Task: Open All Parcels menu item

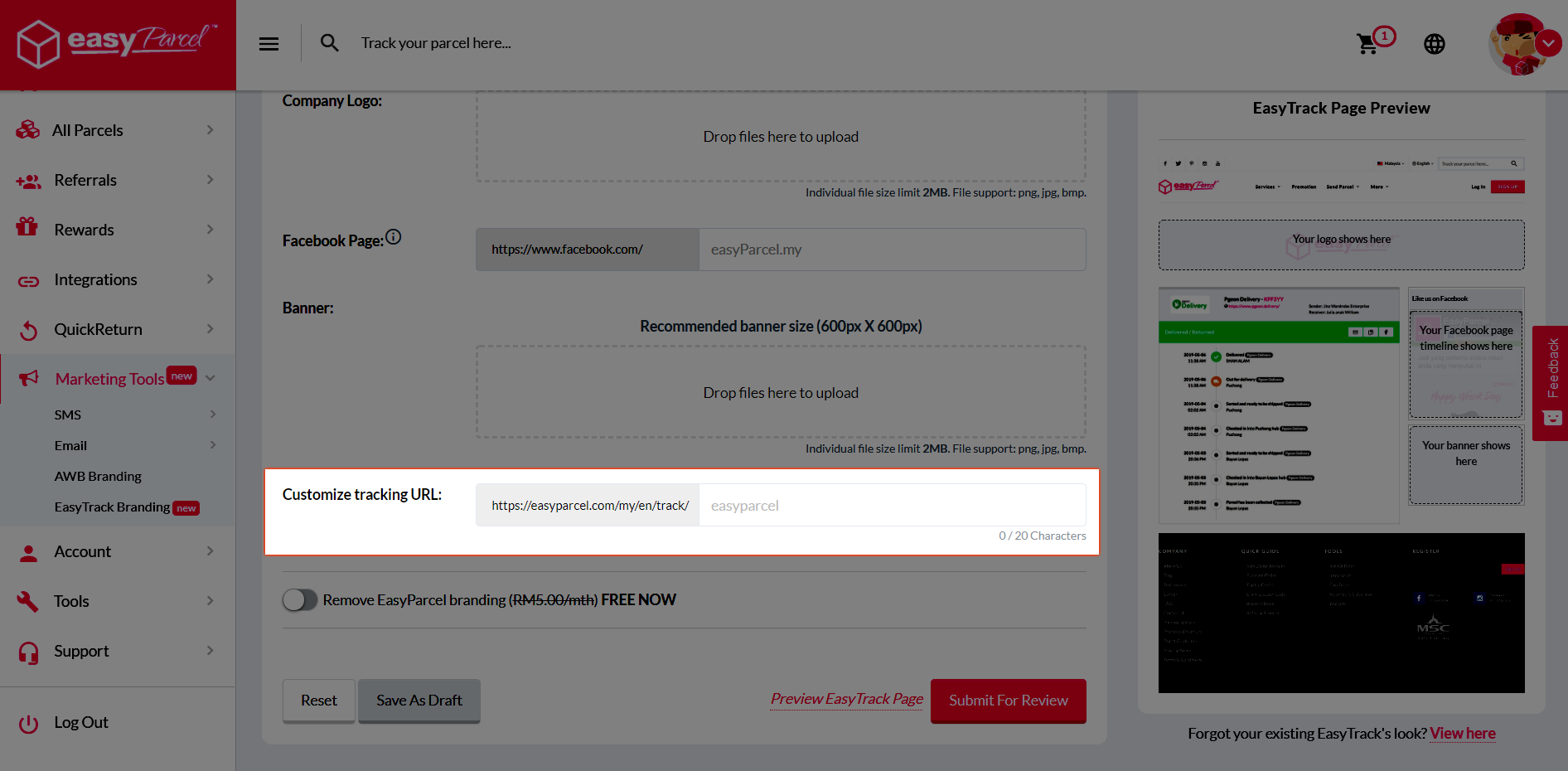Action: coord(118,130)
